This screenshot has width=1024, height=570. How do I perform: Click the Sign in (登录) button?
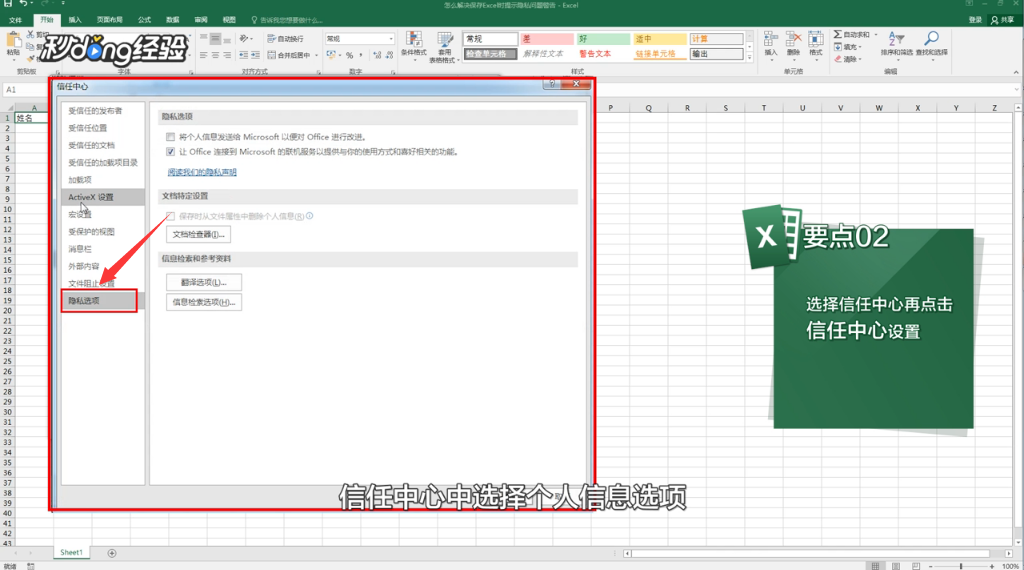coord(975,20)
